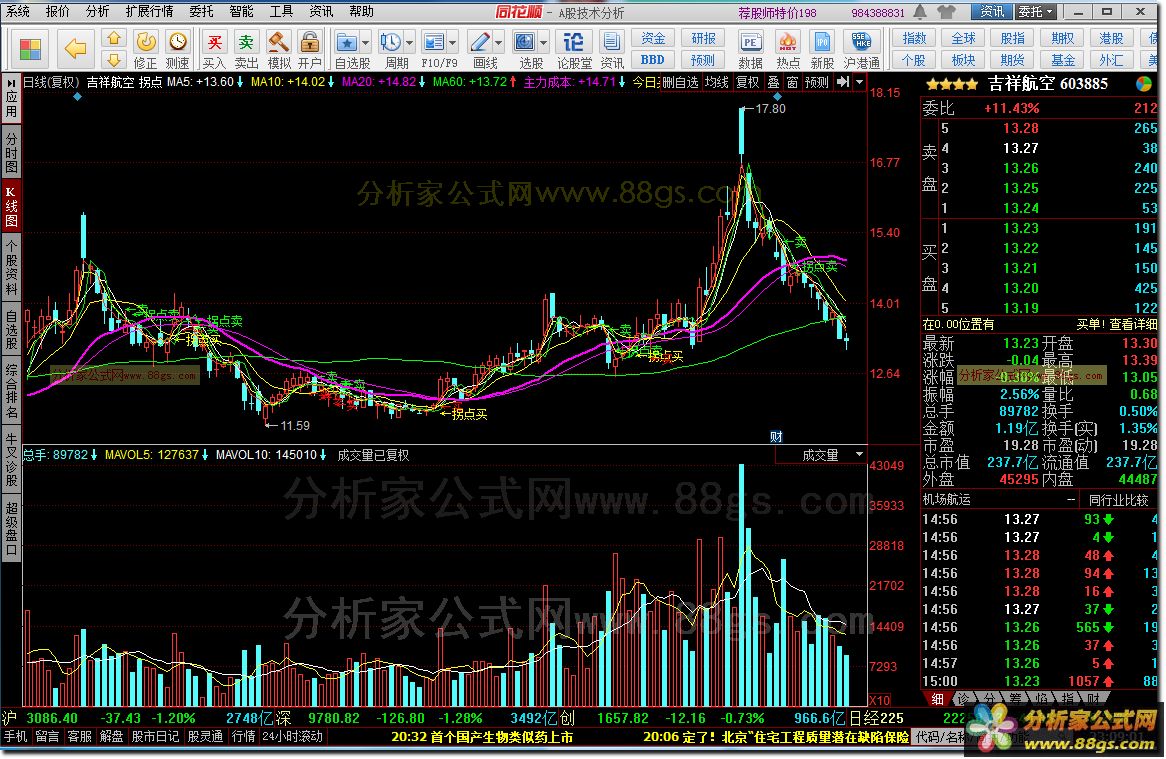Image resolution: width=1166 pixels, height=759 pixels.
Task: Click the pie chart icon beside 603885
Action: click(x=1144, y=84)
